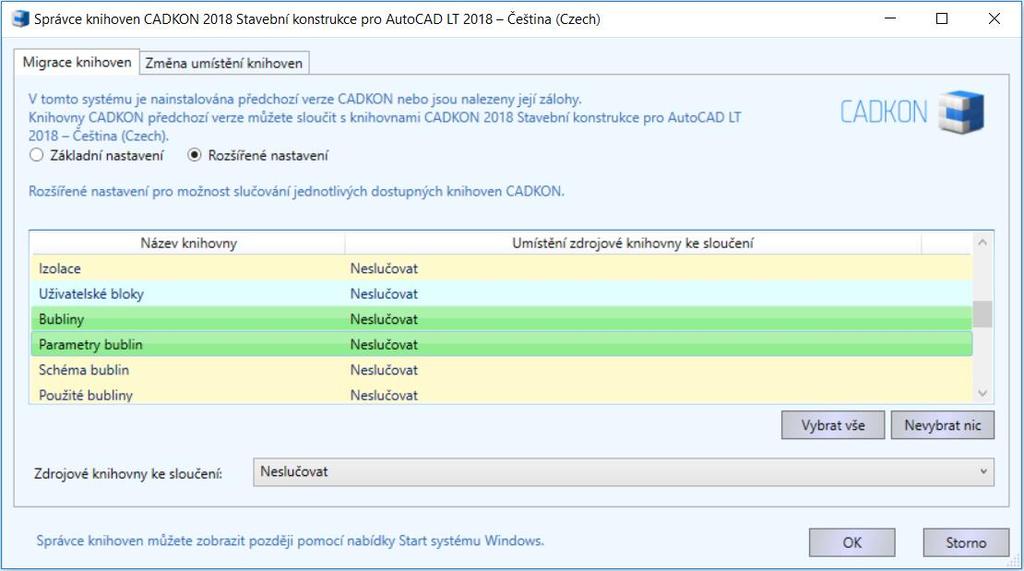Screen dimensions: 1024x571
Task: Select the Použité bubliny row
Action: point(502,394)
